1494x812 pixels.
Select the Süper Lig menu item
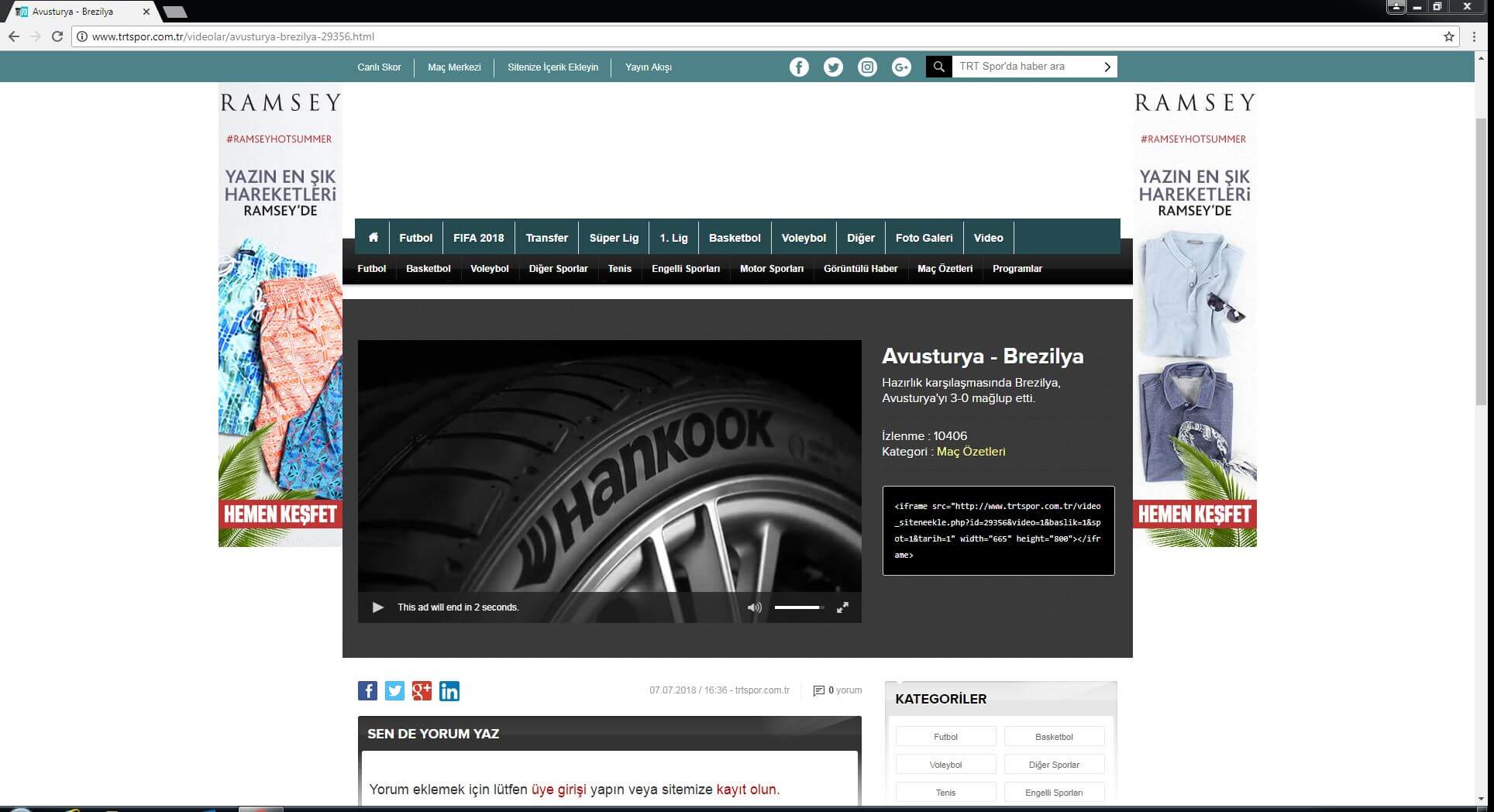point(614,238)
